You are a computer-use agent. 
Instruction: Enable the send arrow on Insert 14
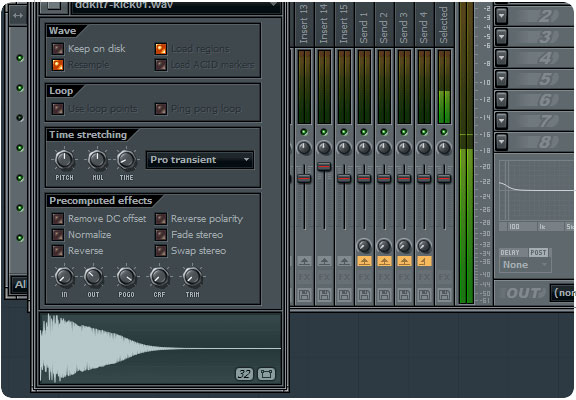(324, 261)
